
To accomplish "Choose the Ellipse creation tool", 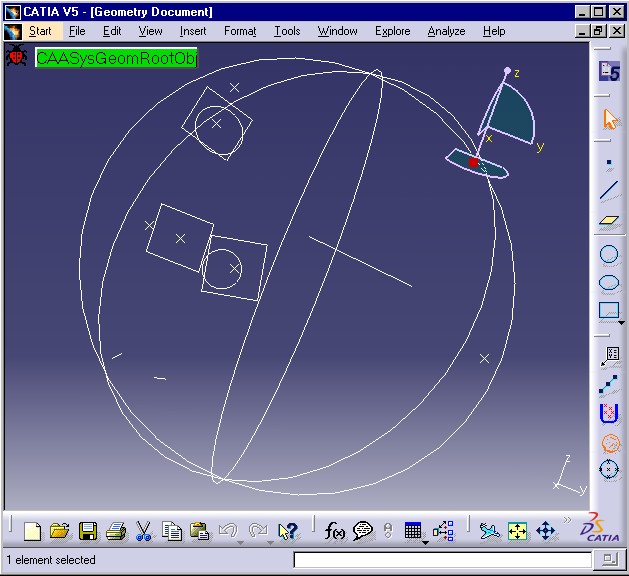I will (x=609, y=282).
